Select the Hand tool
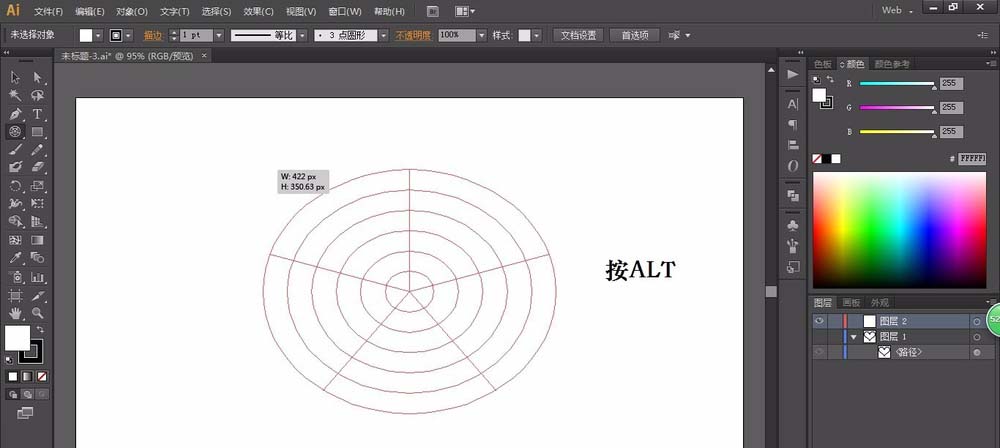This screenshot has width=1000, height=448. pyautogui.click(x=15, y=313)
